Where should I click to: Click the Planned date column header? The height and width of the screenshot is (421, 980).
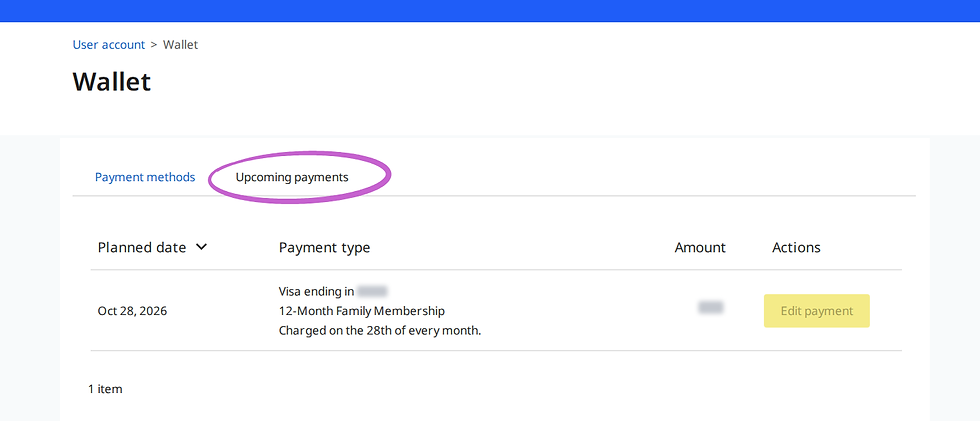point(142,247)
